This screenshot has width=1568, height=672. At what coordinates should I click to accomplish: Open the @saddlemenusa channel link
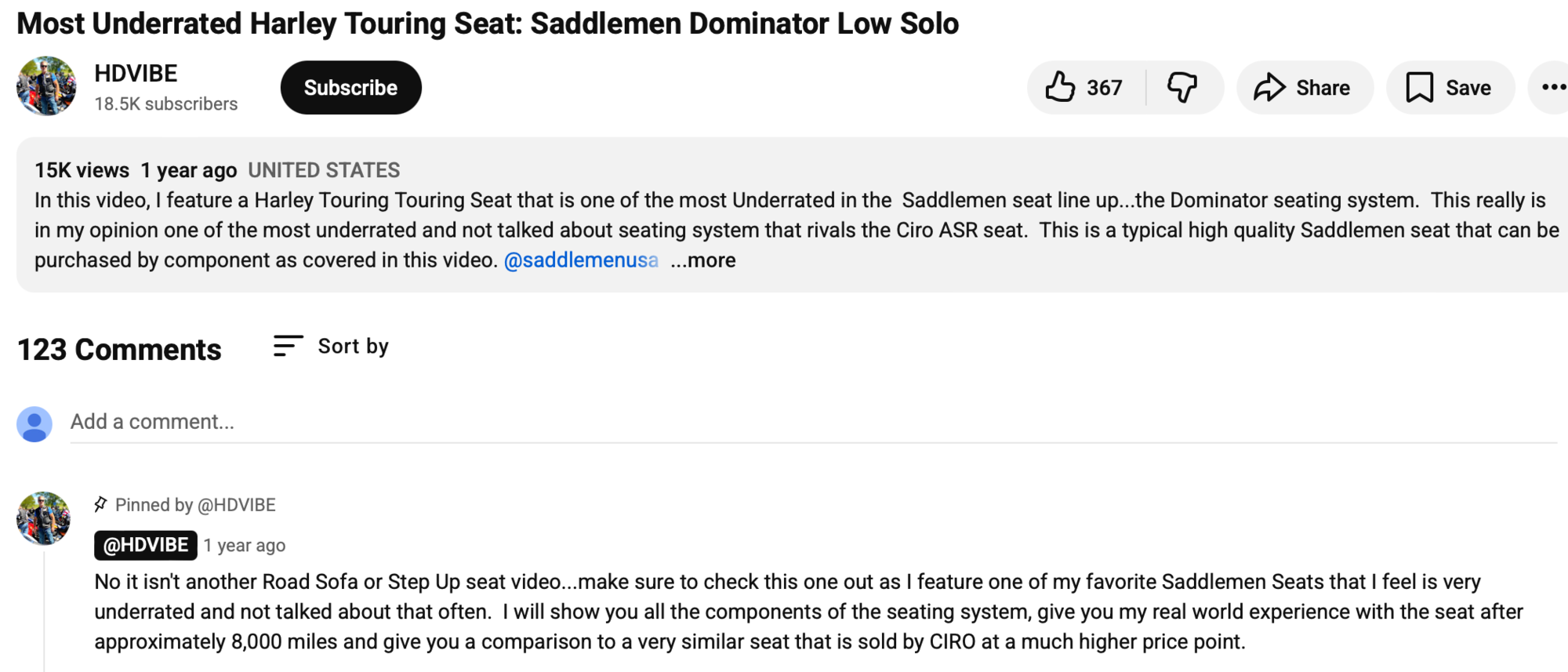[580, 260]
